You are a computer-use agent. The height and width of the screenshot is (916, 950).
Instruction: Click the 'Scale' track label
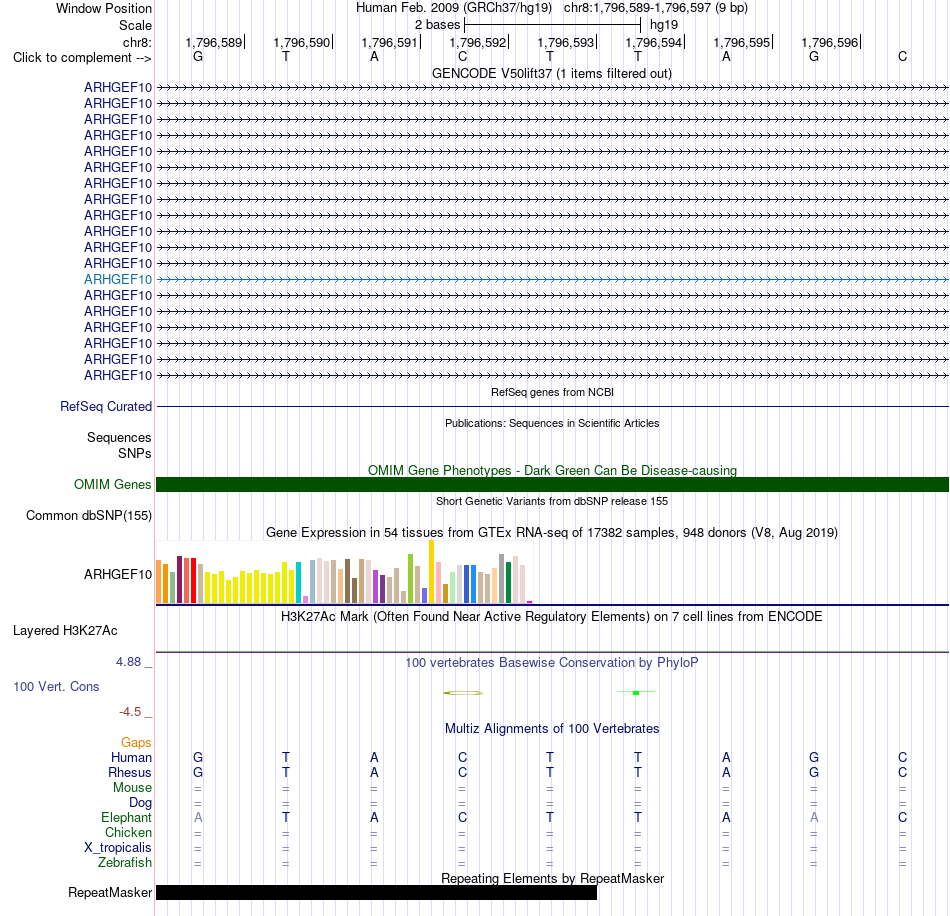tap(135, 25)
